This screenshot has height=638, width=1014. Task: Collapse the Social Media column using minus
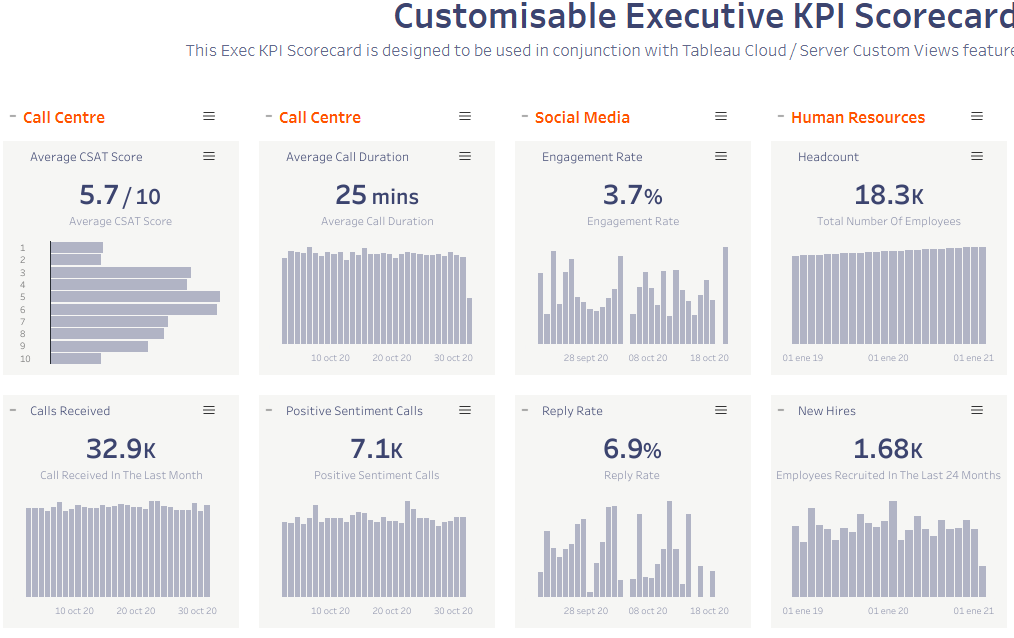(525, 117)
